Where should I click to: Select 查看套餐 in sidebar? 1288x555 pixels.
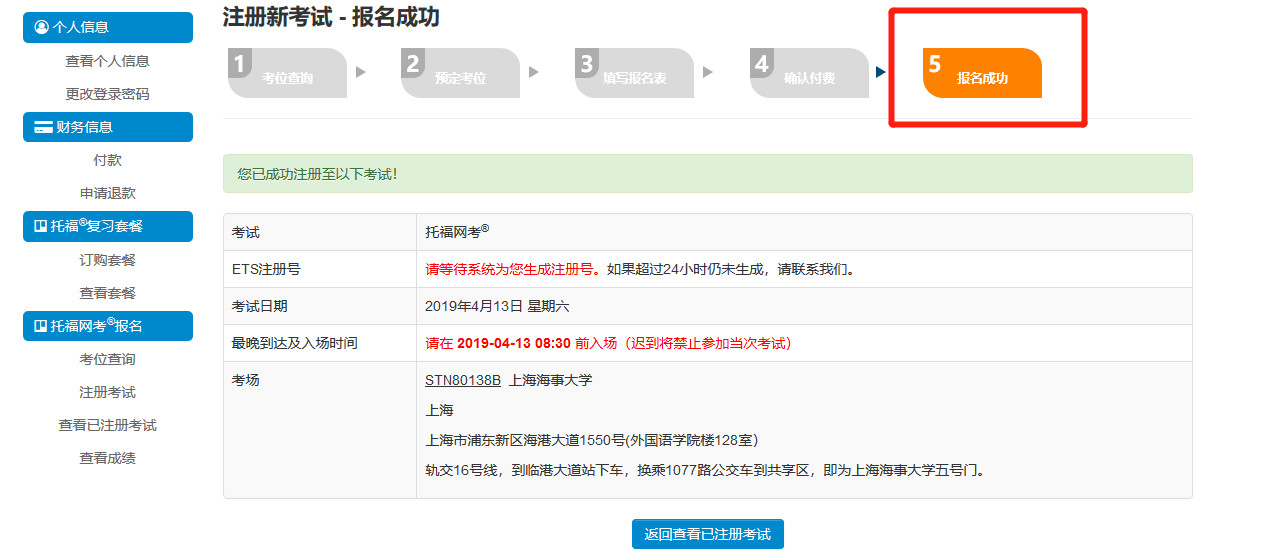pos(108,293)
